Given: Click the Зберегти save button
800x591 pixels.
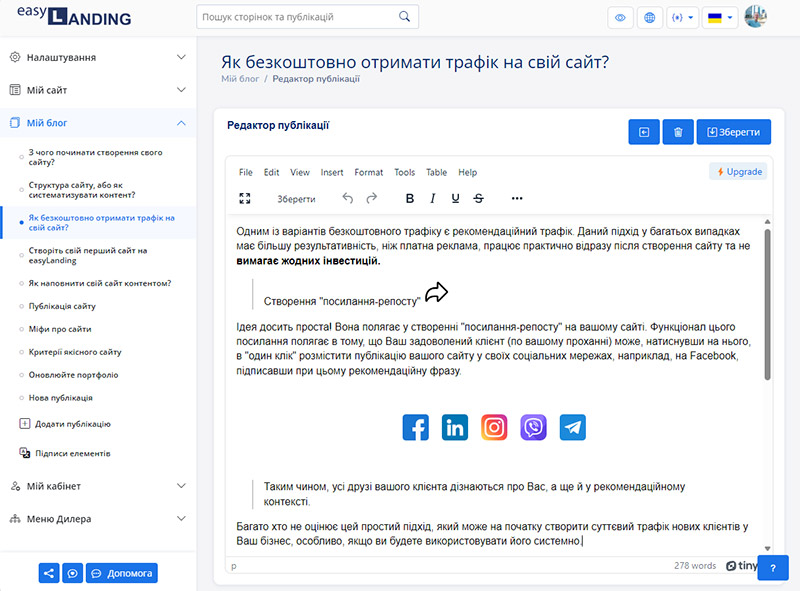Looking at the screenshot, I should point(734,132).
